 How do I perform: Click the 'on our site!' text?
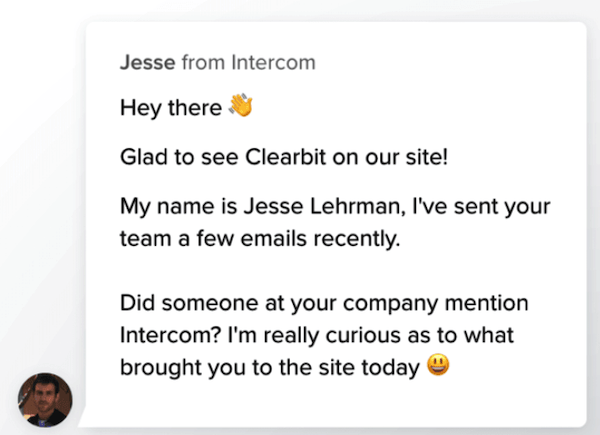[x=390, y=157]
